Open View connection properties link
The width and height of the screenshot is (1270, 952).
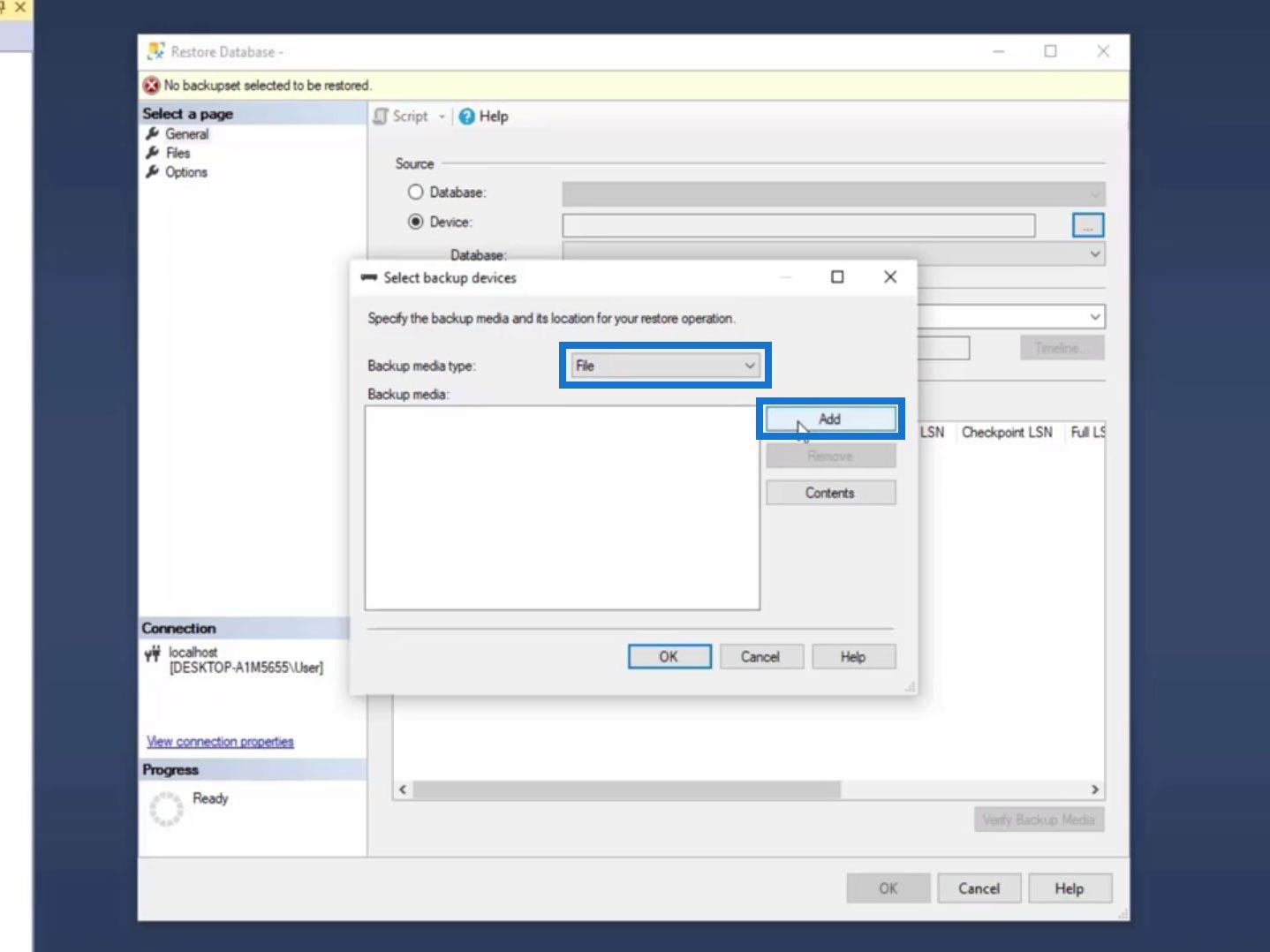point(220,742)
